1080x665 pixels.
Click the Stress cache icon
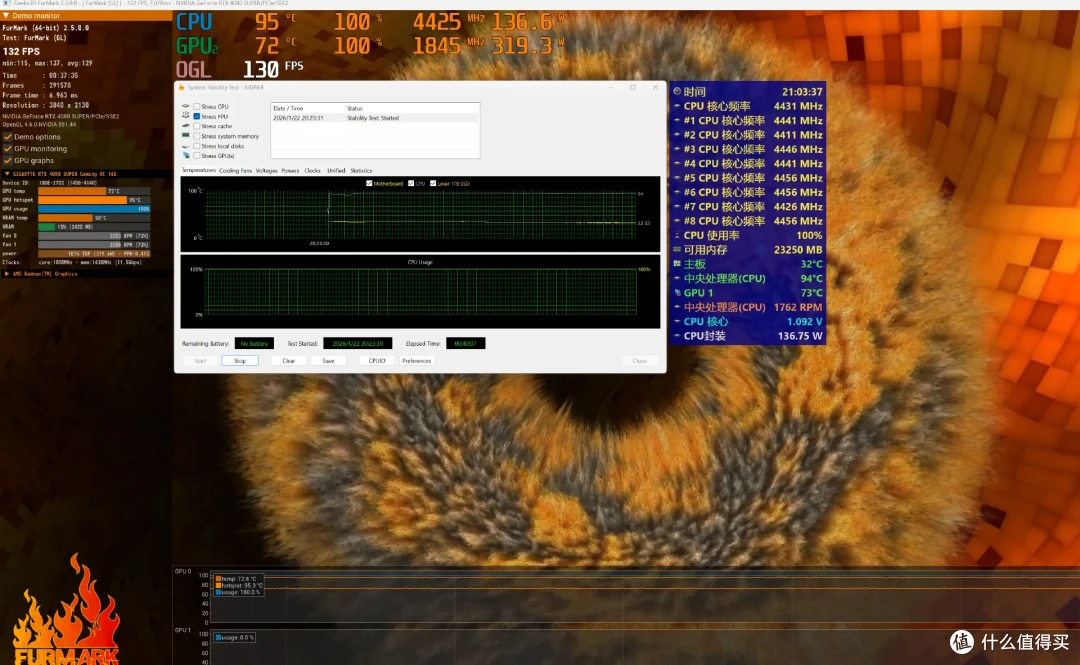(x=186, y=126)
